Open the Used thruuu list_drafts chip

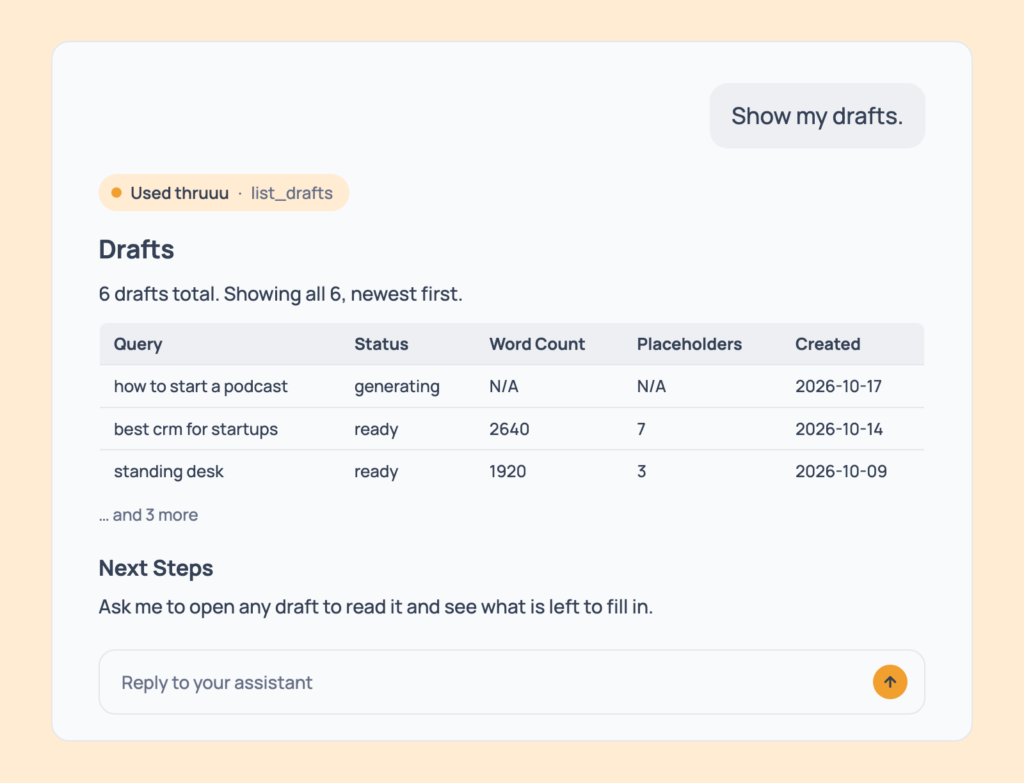click(224, 193)
